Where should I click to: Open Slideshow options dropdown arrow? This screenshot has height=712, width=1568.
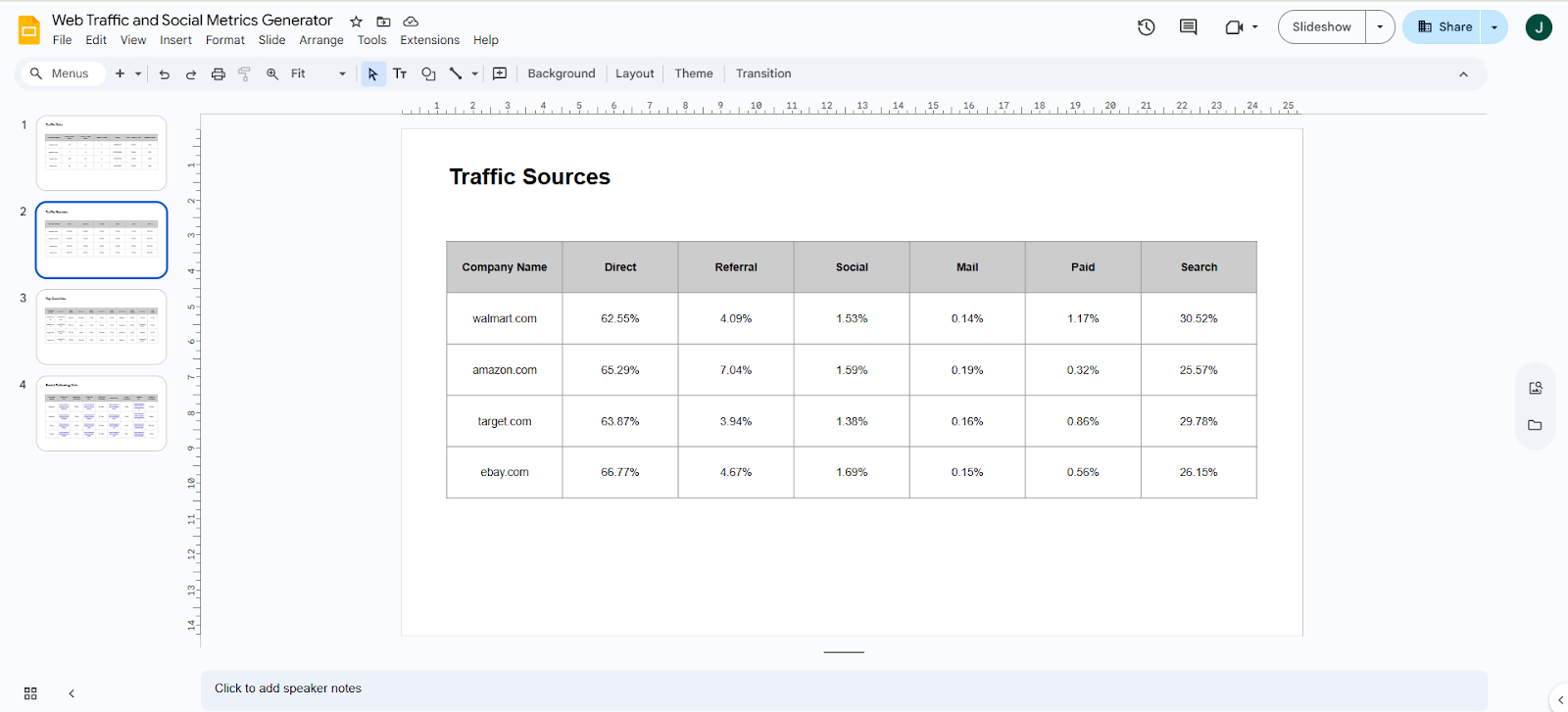click(1380, 27)
